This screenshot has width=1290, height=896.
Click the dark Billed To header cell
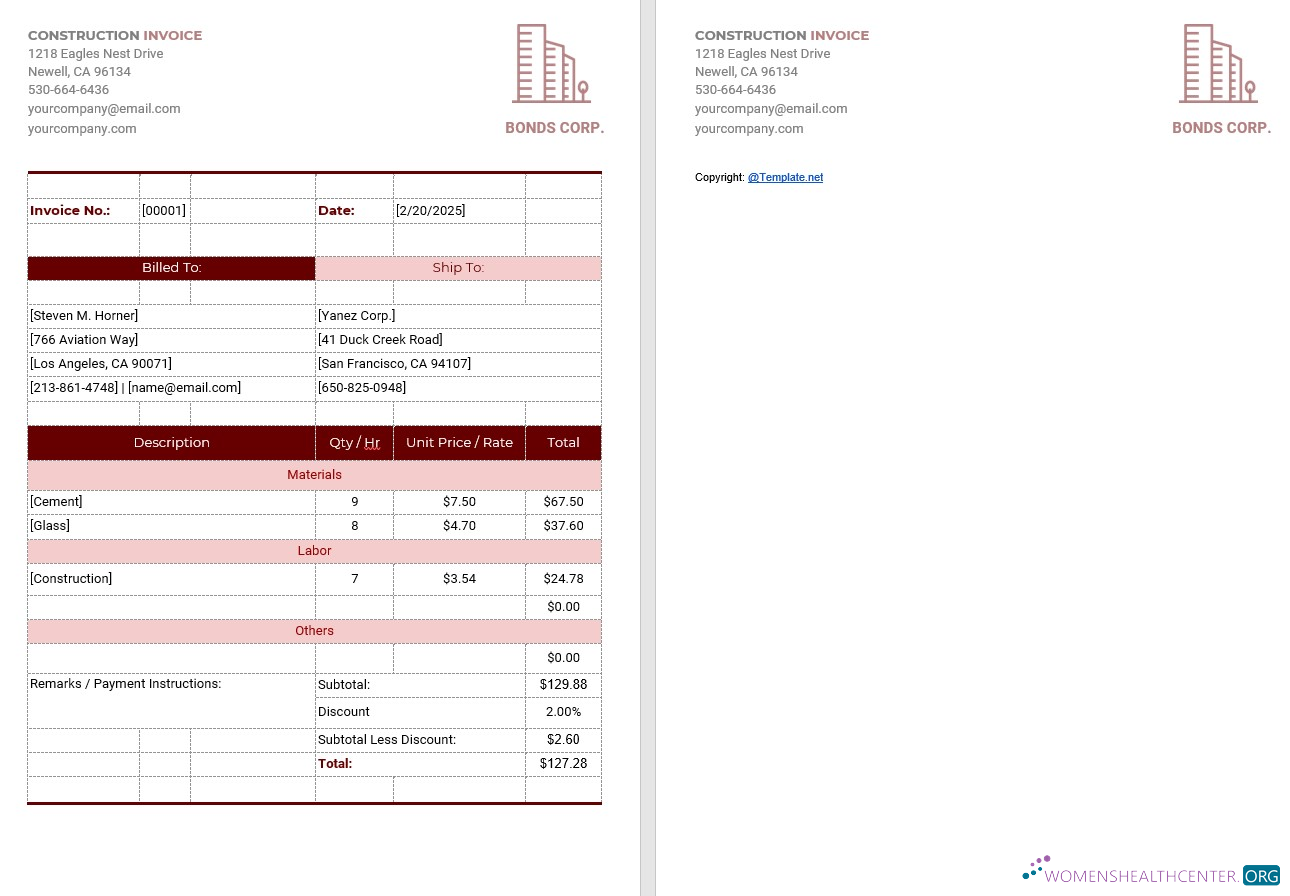point(171,267)
